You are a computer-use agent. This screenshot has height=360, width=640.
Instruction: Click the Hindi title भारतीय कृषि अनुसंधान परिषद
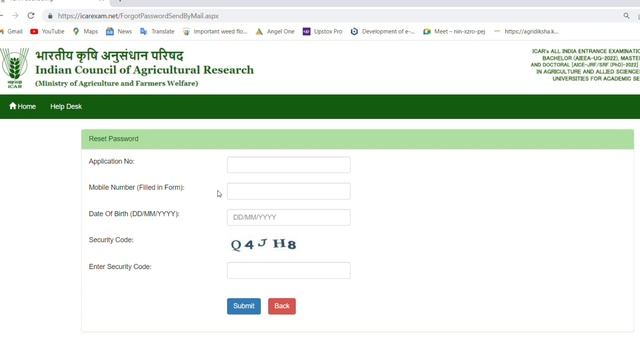[109, 56]
